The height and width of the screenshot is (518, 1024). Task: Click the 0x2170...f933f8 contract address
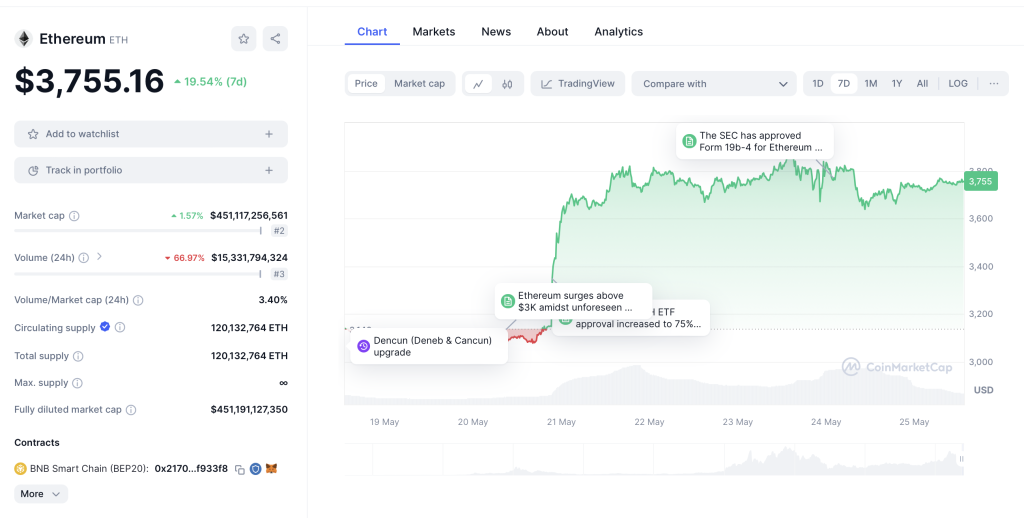(x=191, y=468)
